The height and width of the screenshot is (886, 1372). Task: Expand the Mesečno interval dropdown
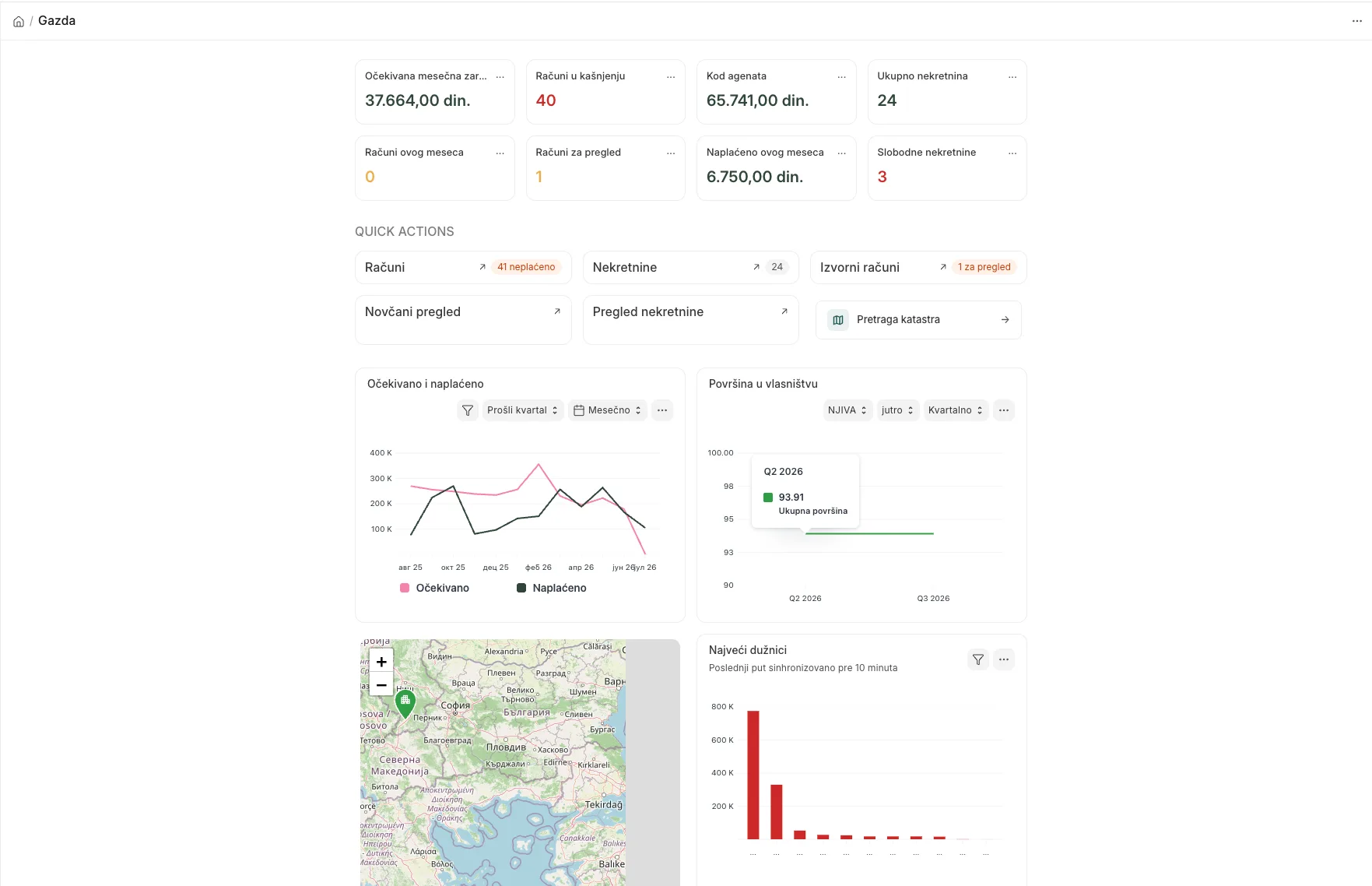(x=608, y=410)
